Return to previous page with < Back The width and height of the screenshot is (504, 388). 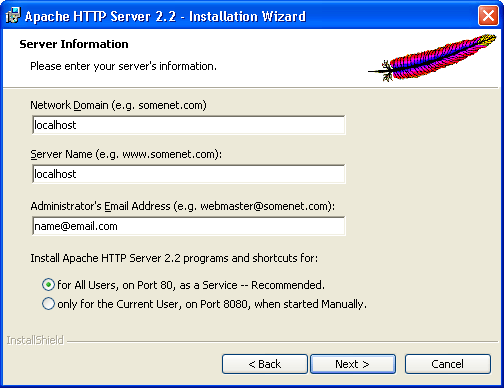(265, 364)
